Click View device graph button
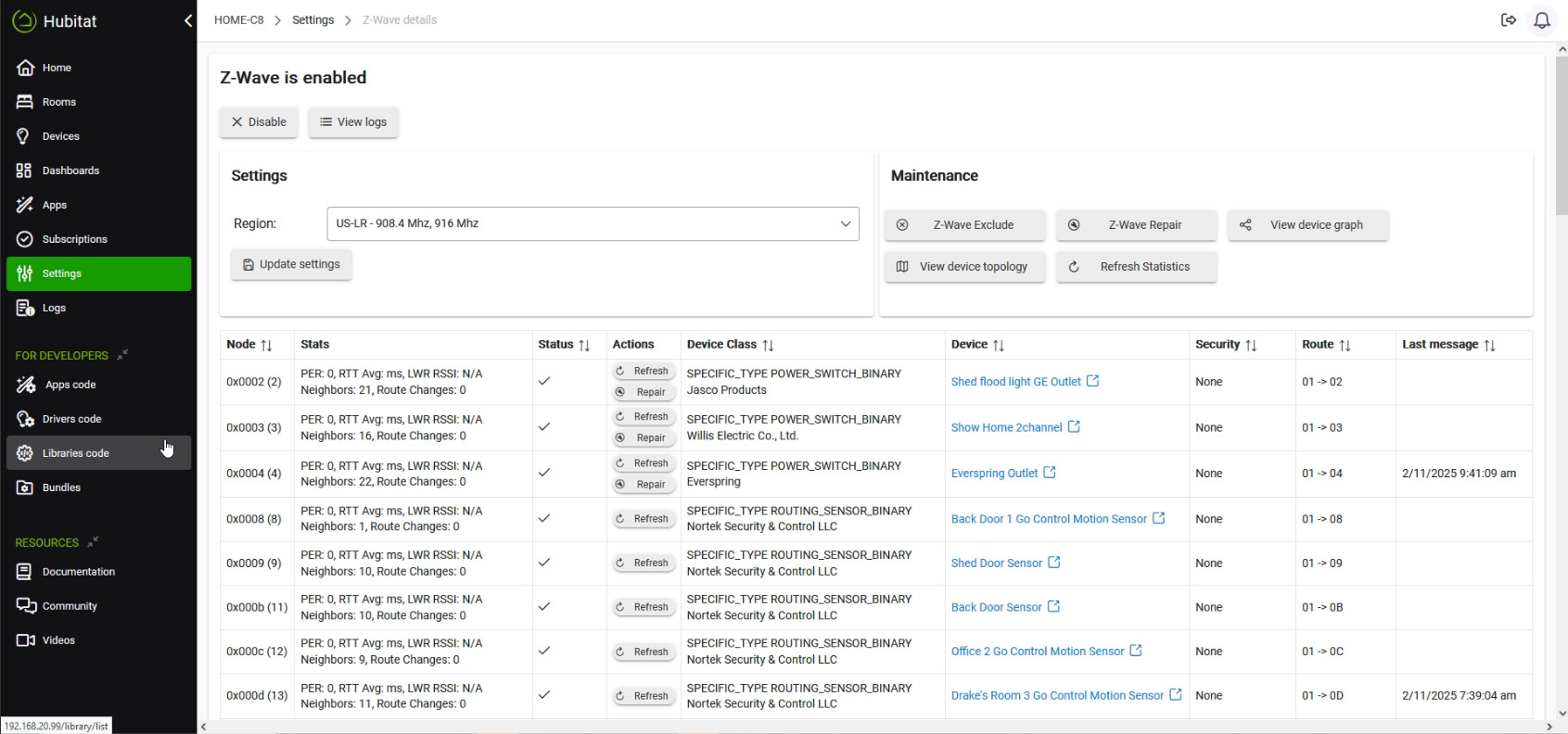This screenshot has width=1568, height=734. 1307,225
